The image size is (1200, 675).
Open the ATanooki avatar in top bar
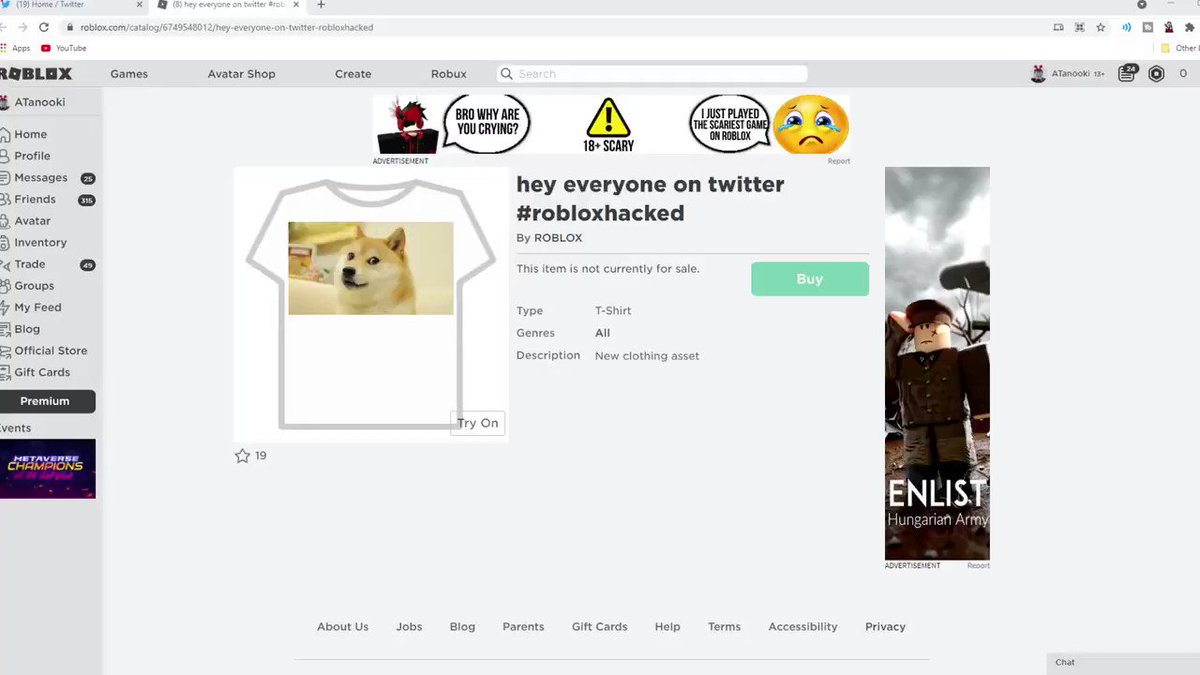(1038, 74)
